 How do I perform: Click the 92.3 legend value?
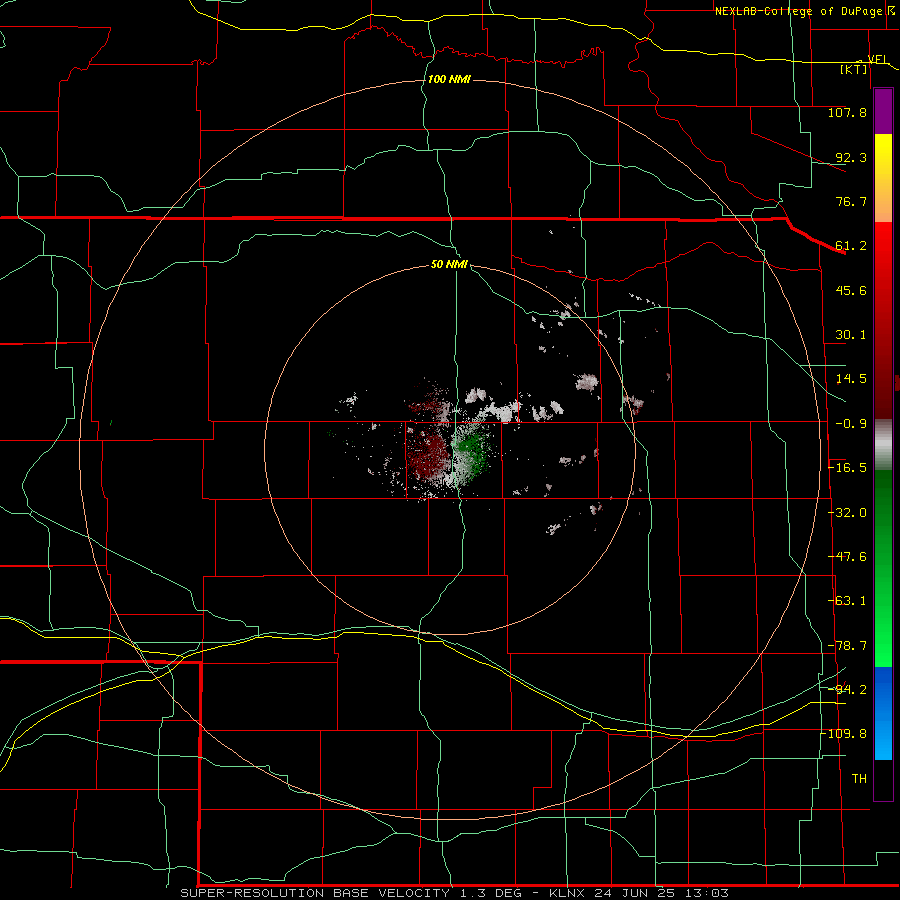851,157
